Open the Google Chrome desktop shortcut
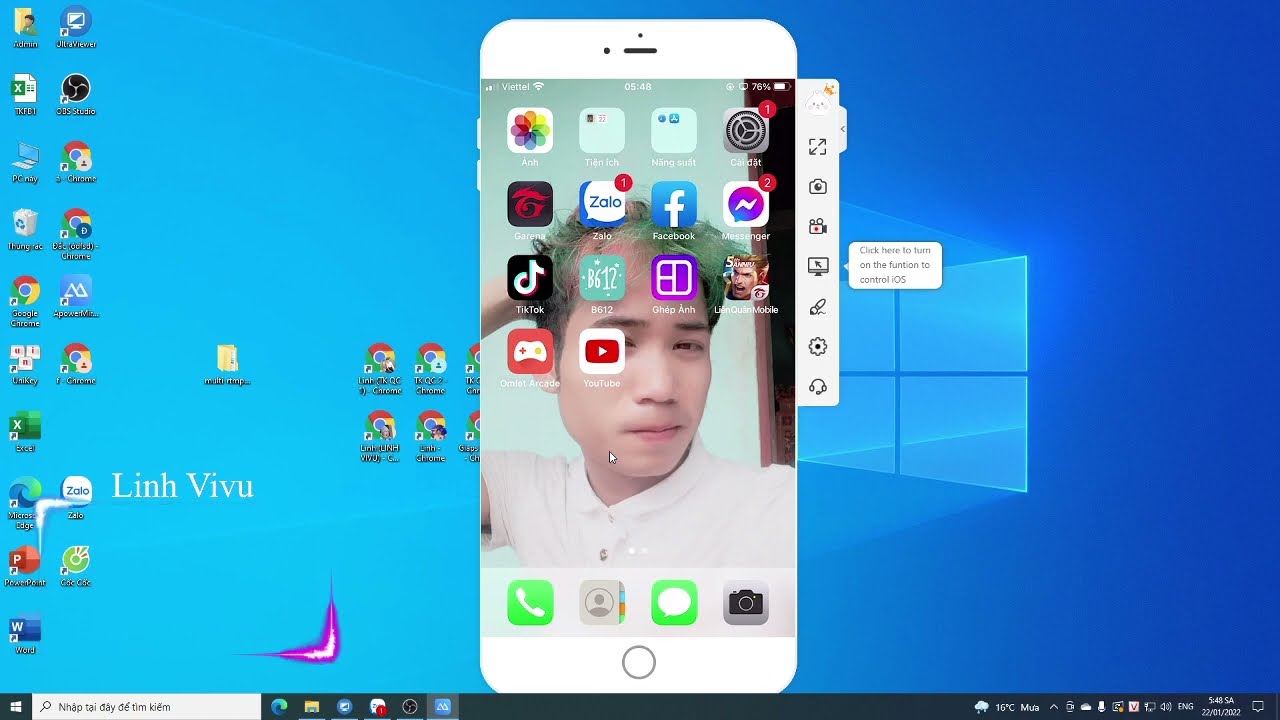This screenshot has width=1280, height=720. pyautogui.click(x=25, y=303)
